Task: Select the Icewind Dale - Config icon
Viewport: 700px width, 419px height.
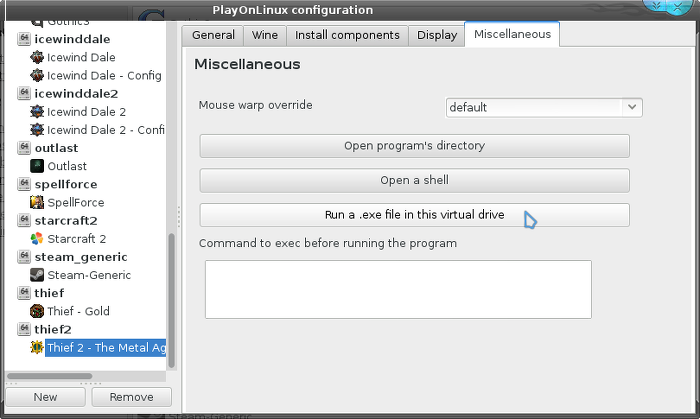Action: click(x=37, y=75)
